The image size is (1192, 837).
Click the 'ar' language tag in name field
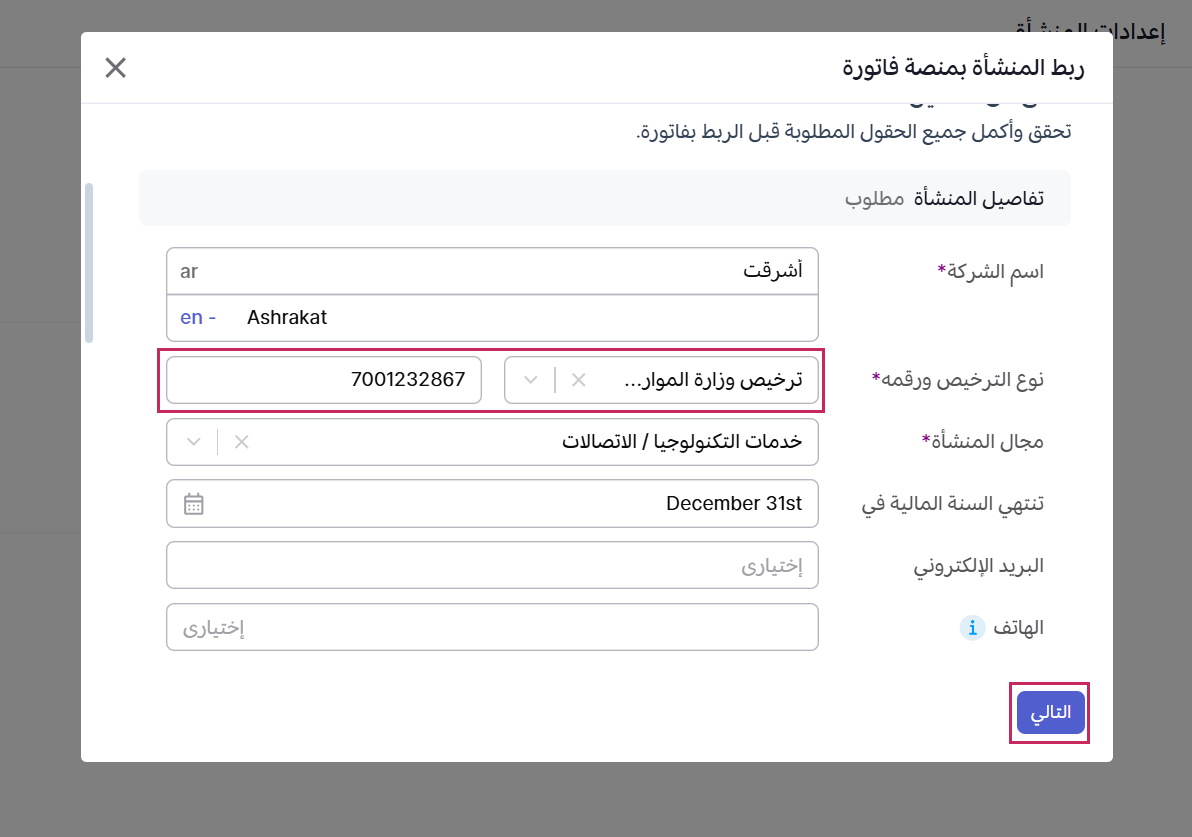pyautogui.click(x=190, y=271)
